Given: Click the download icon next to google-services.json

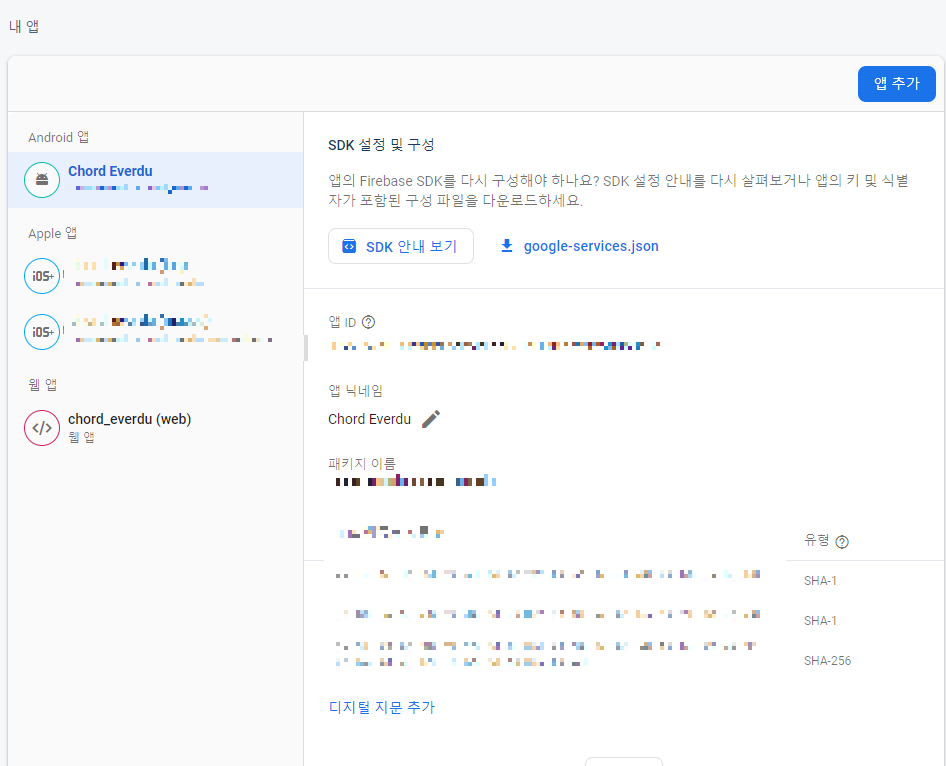Looking at the screenshot, I should (x=507, y=246).
